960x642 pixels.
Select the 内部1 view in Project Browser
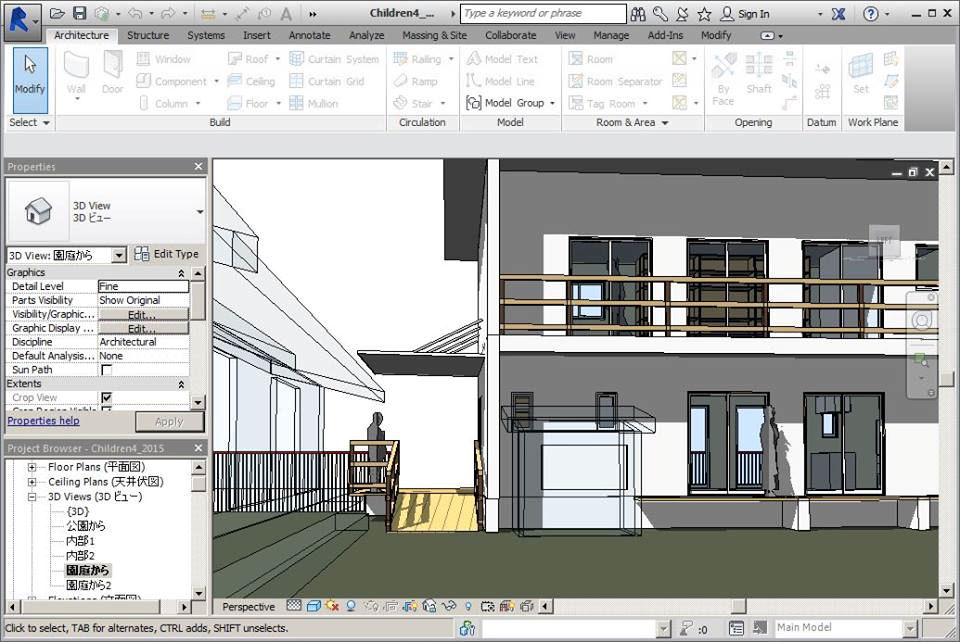(x=80, y=541)
